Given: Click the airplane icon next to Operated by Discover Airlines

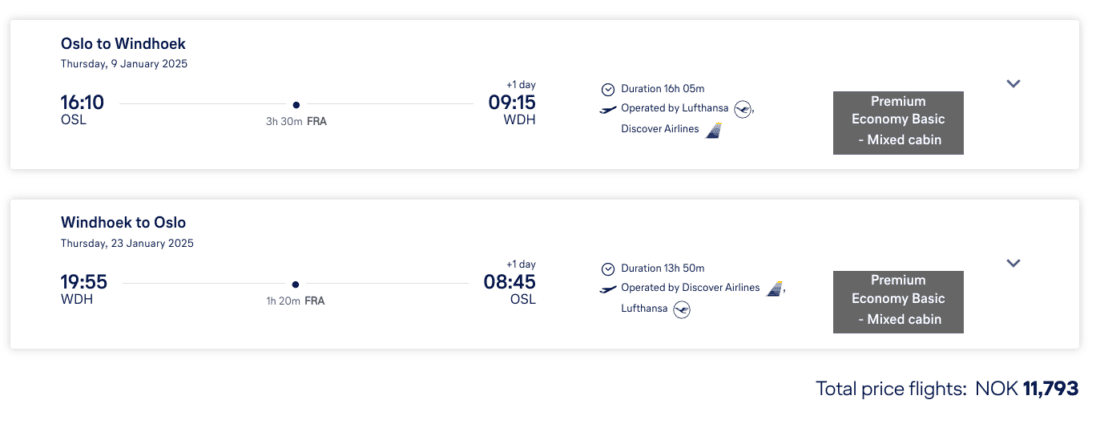Looking at the screenshot, I should pyautogui.click(x=608, y=289).
